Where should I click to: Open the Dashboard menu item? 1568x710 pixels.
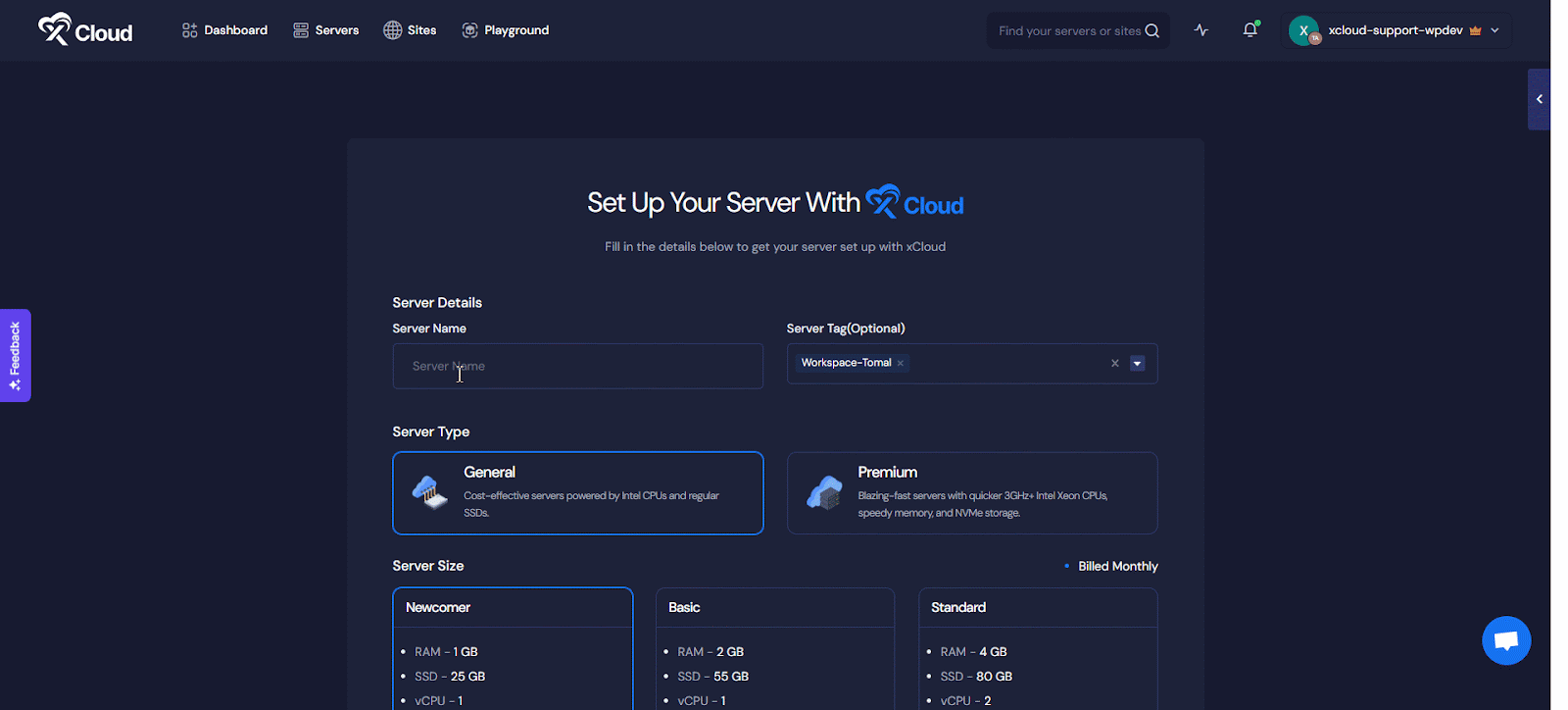(224, 30)
